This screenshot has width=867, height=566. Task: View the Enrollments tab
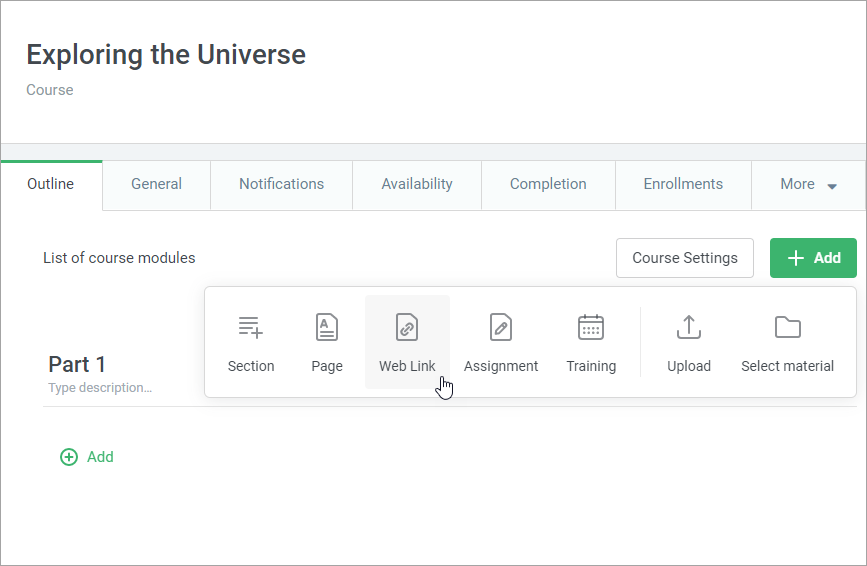coord(683,184)
